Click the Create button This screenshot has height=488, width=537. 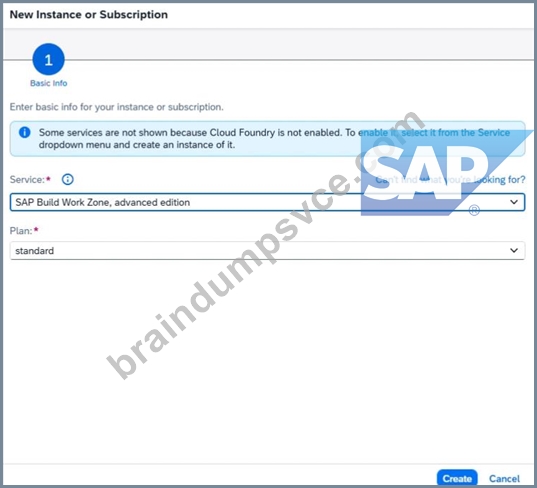(457, 478)
